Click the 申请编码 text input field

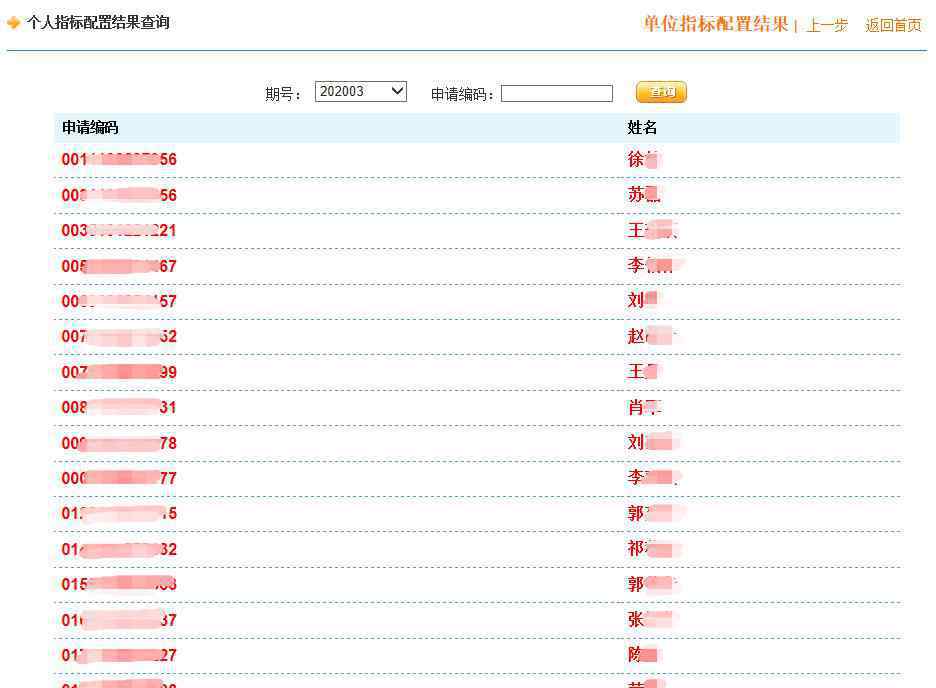(x=556, y=94)
